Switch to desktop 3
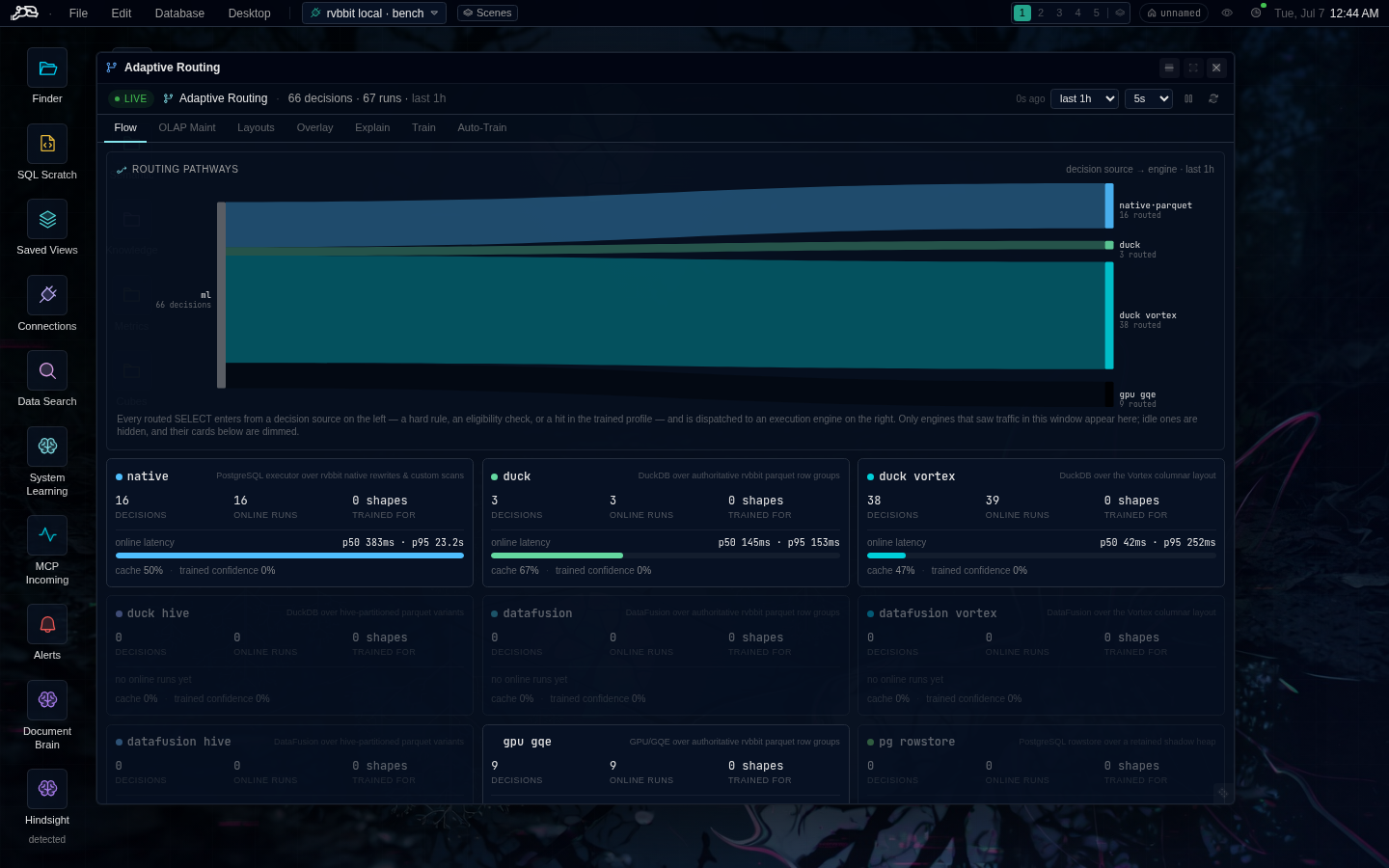 click(x=1059, y=13)
